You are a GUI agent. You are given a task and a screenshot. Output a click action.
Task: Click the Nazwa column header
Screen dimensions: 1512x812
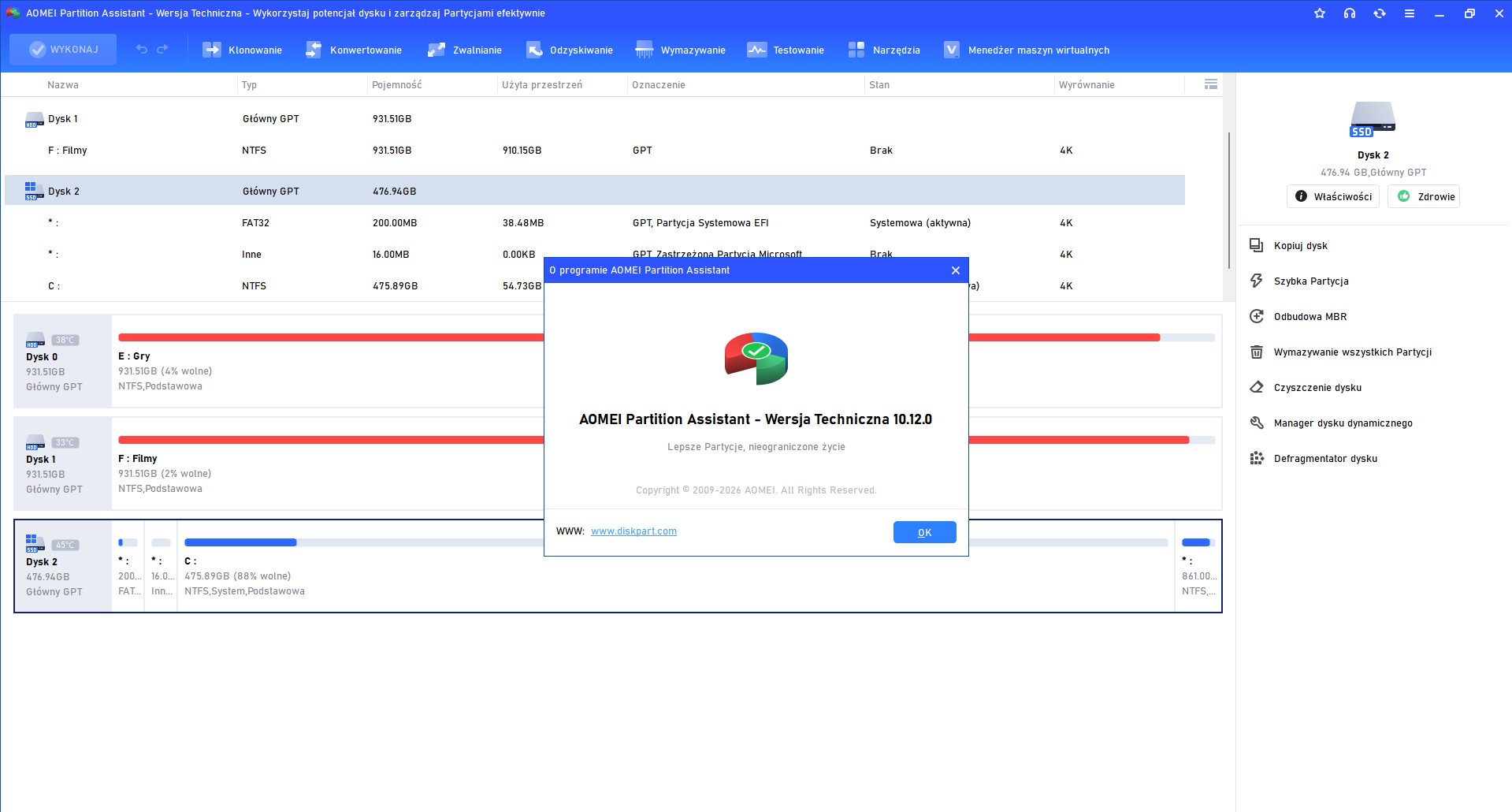(63, 85)
